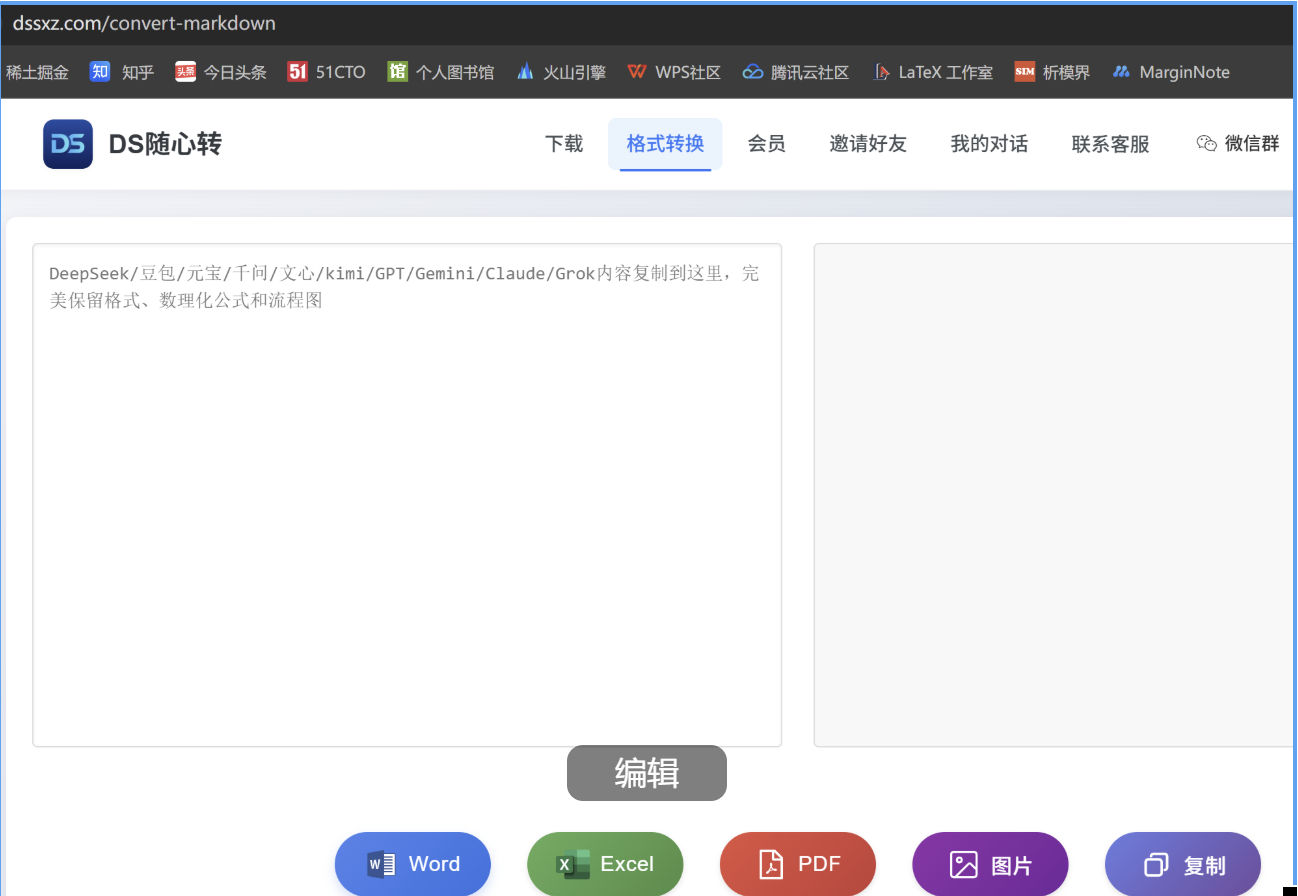
Task: Open the 稀土掘金 bookmark
Action: point(37,72)
